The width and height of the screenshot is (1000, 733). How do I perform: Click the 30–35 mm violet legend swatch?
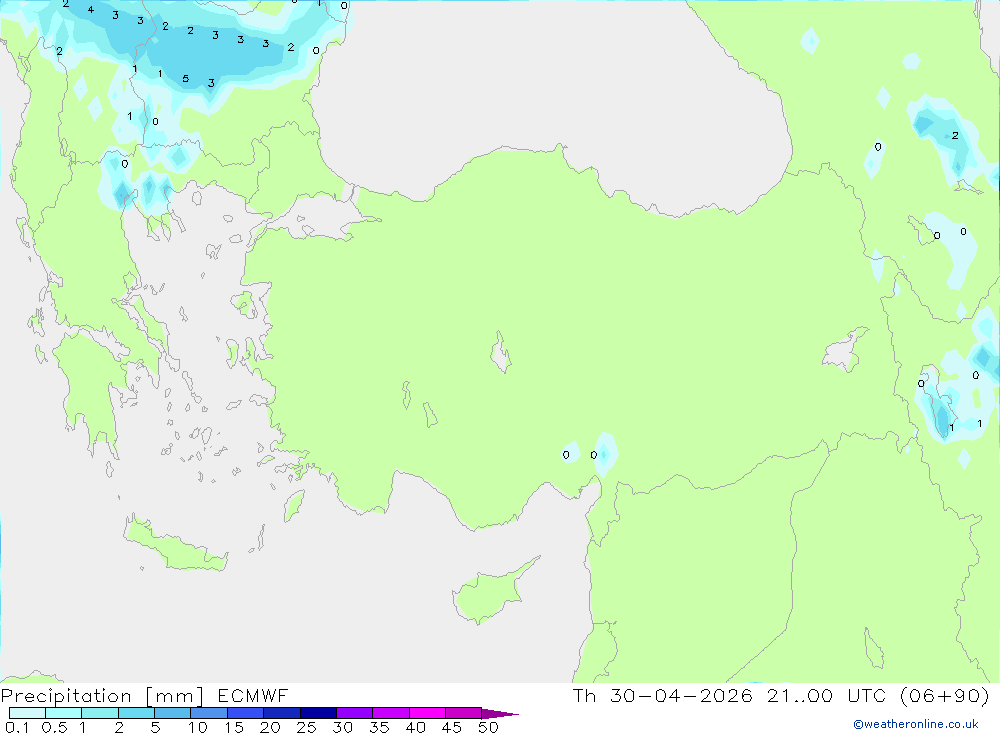pos(355,713)
